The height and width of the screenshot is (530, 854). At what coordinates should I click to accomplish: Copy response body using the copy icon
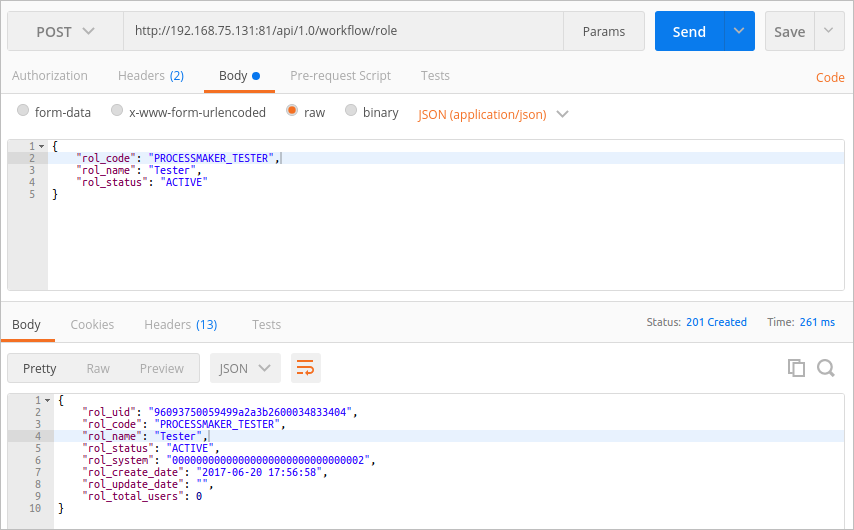(x=796, y=368)
